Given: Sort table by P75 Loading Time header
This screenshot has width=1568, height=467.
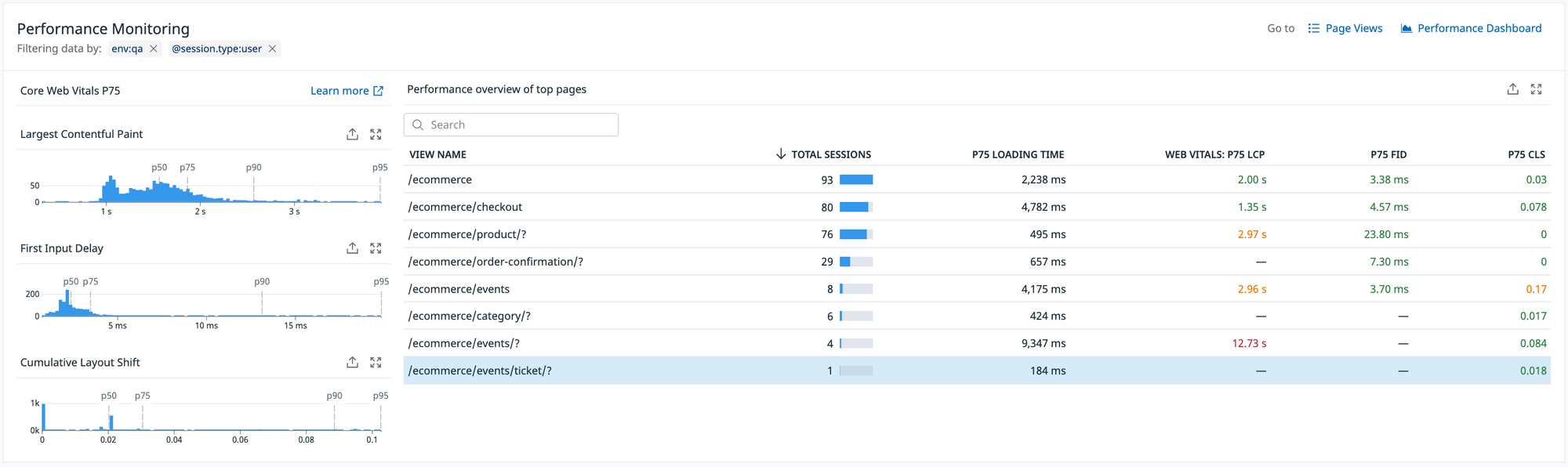Looking at the screenshot, I should [1018, 154].
